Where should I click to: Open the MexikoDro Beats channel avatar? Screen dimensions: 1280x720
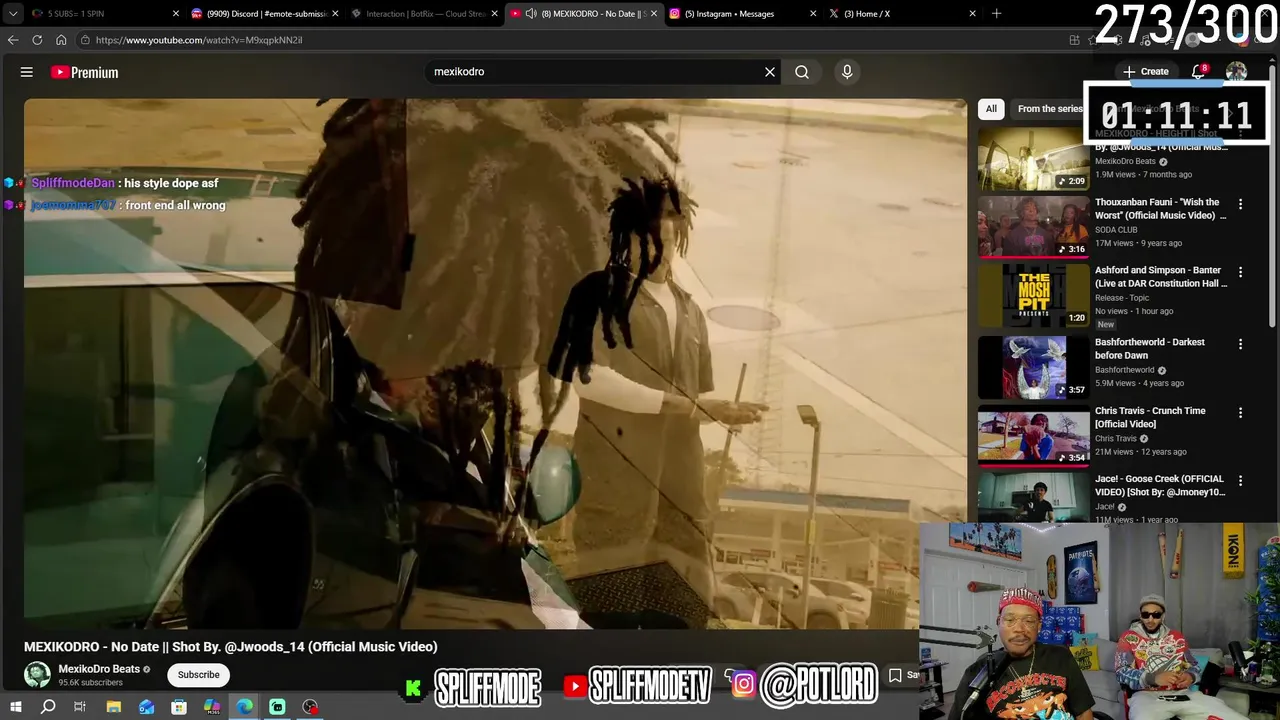(x=37, y=675)
